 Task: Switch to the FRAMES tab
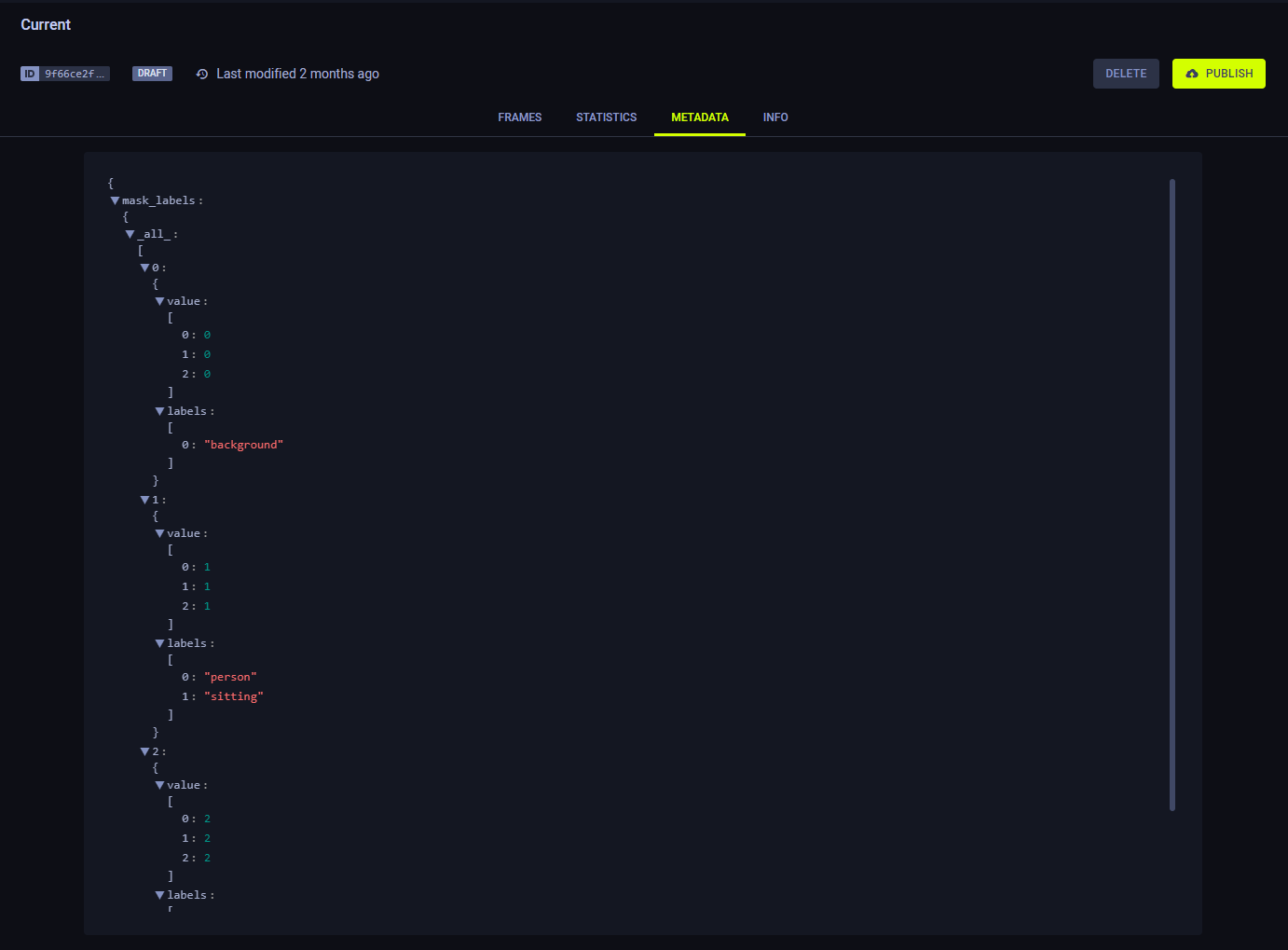(519, 117)
